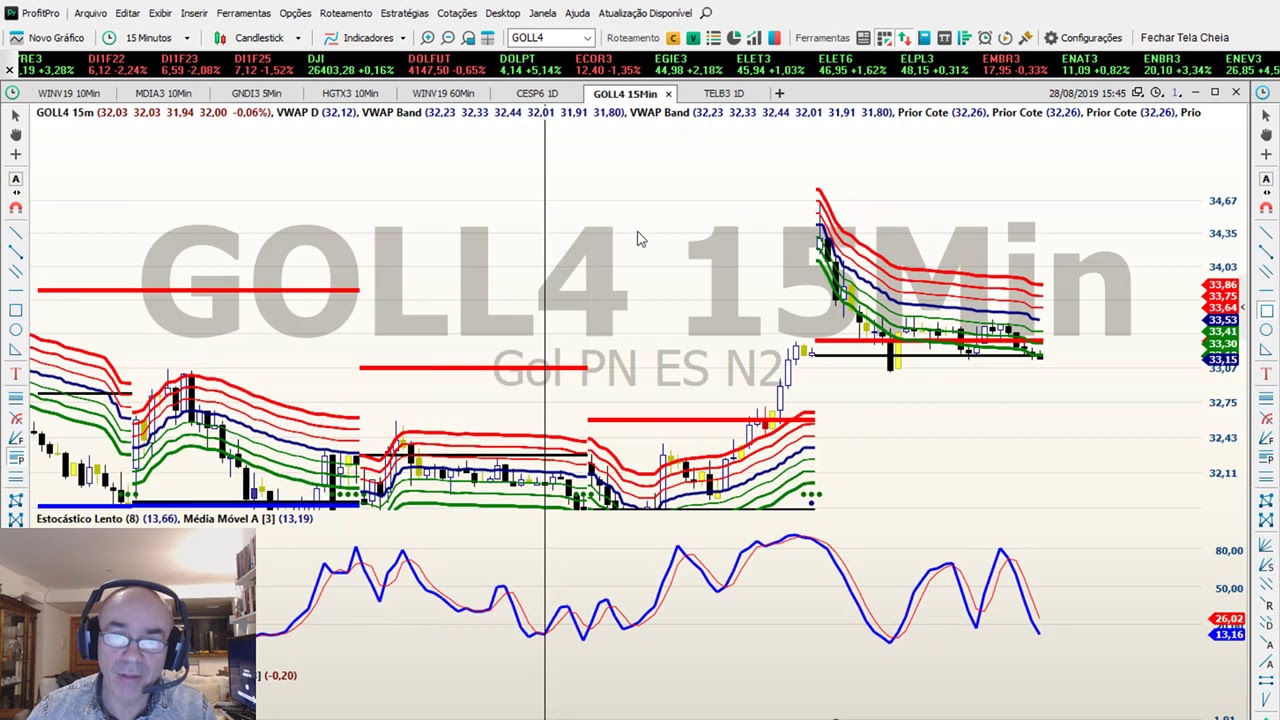
Task: Close the ticker tape with X
Action: (x=9, y=69)
